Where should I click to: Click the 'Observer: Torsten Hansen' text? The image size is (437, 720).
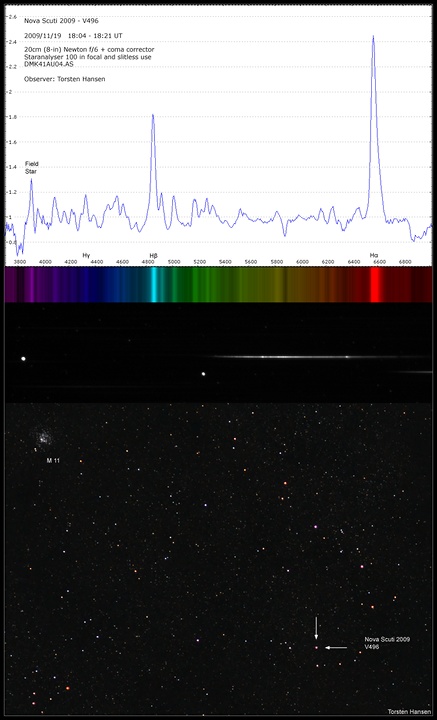point(65,79)
